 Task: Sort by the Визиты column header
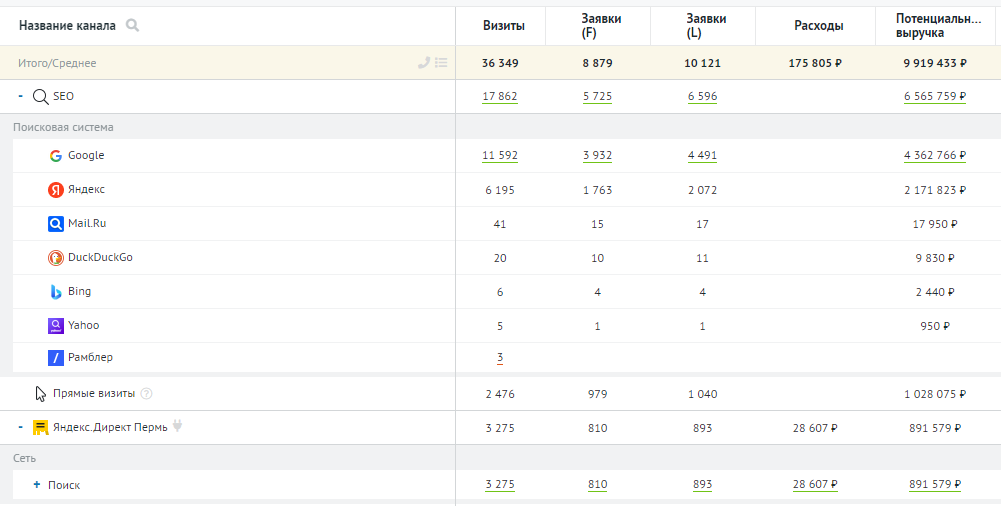point(504,26)
